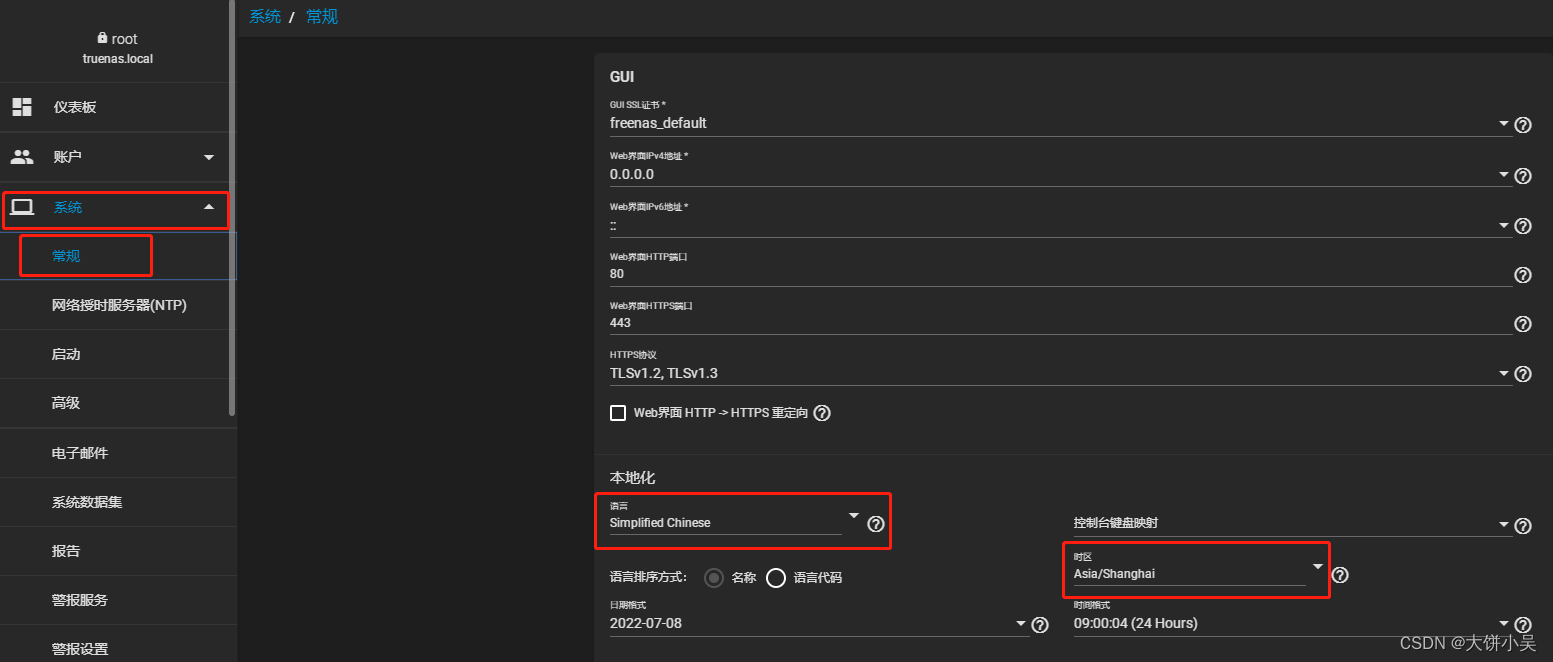Open Web界面IPv6地址 dropdown arrow
Image resolution: width=1553 pixels, height=662 pixels.
coord(1504,225)
